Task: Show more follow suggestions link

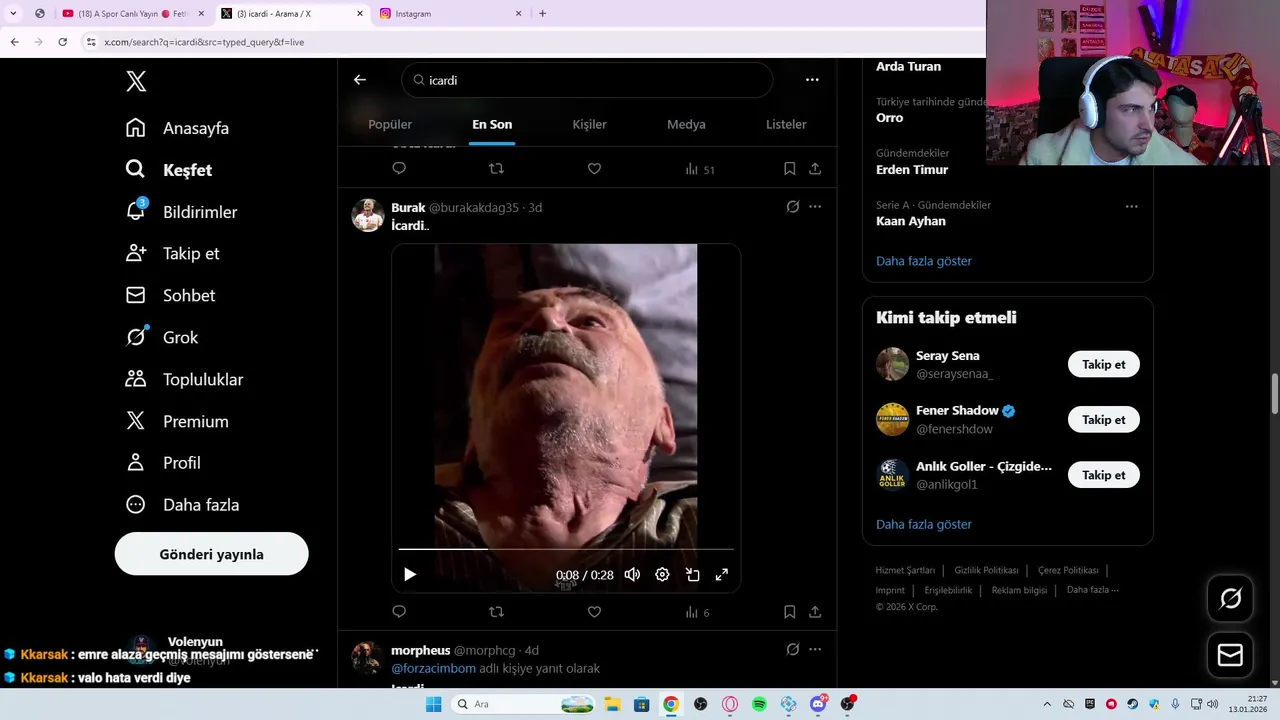Action: pos(924,524)
